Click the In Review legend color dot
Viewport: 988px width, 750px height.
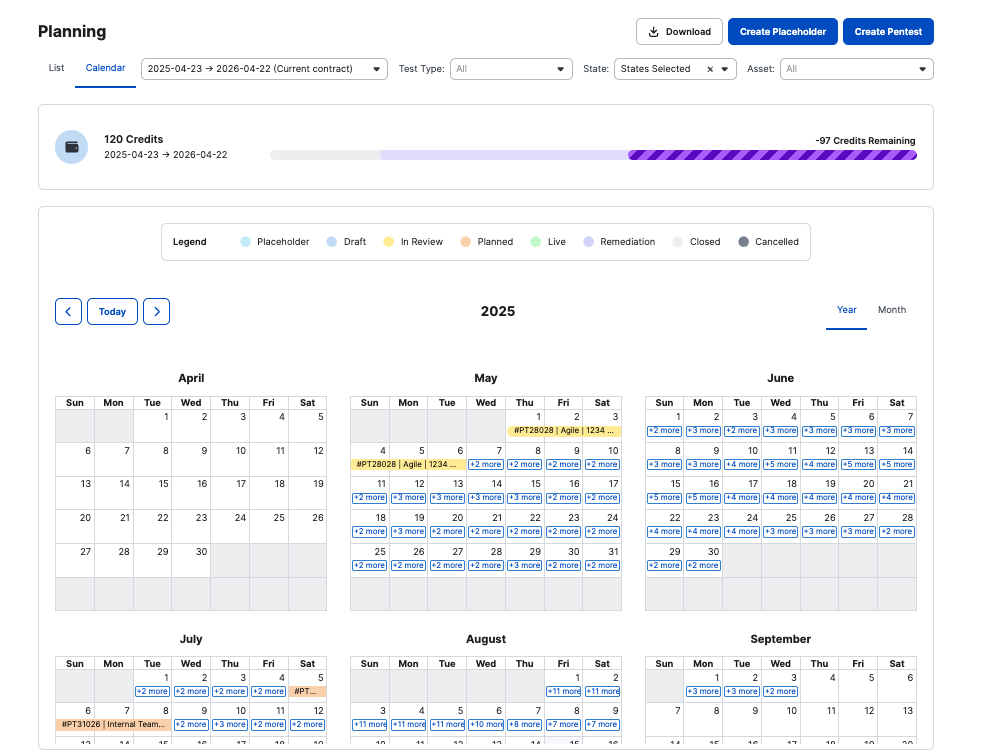(389, 242)
